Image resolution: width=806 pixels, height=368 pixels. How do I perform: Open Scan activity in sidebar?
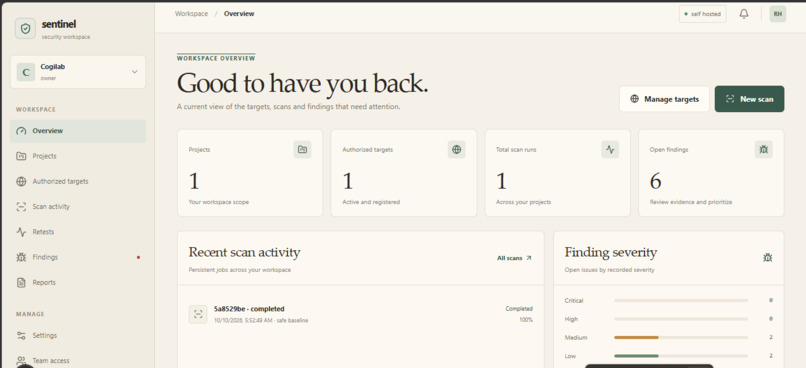pos(78,207)
